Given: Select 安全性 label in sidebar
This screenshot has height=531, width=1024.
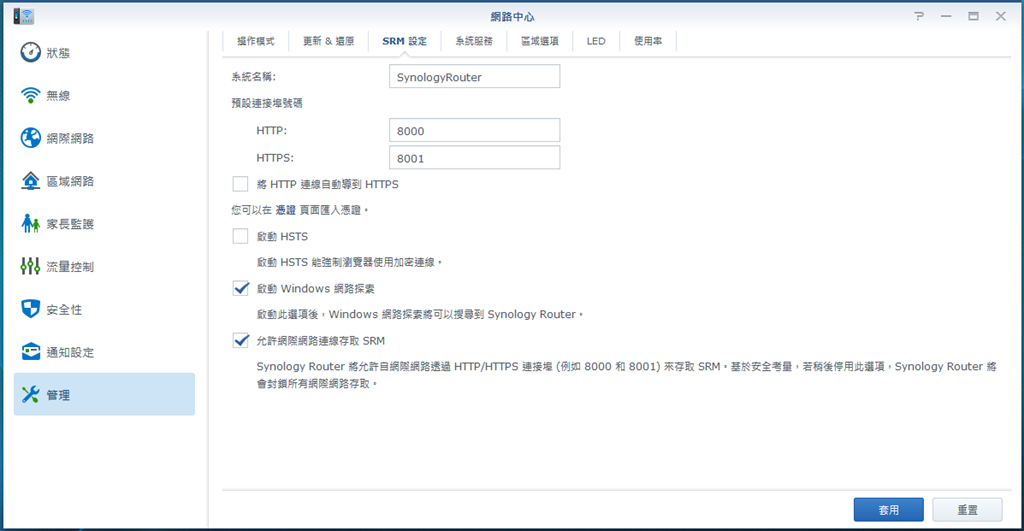Looking at the screenshot, I should (64, 310).
